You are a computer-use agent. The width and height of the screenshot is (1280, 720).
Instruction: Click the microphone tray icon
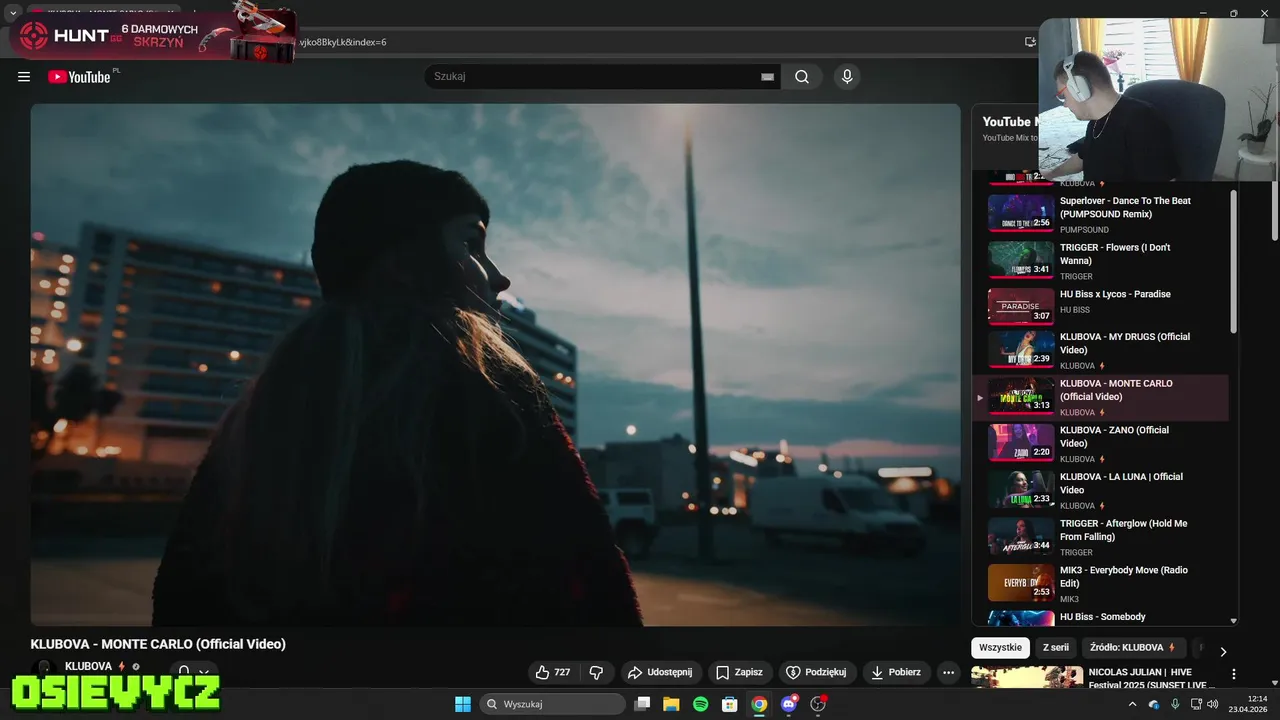(1175, 704)
